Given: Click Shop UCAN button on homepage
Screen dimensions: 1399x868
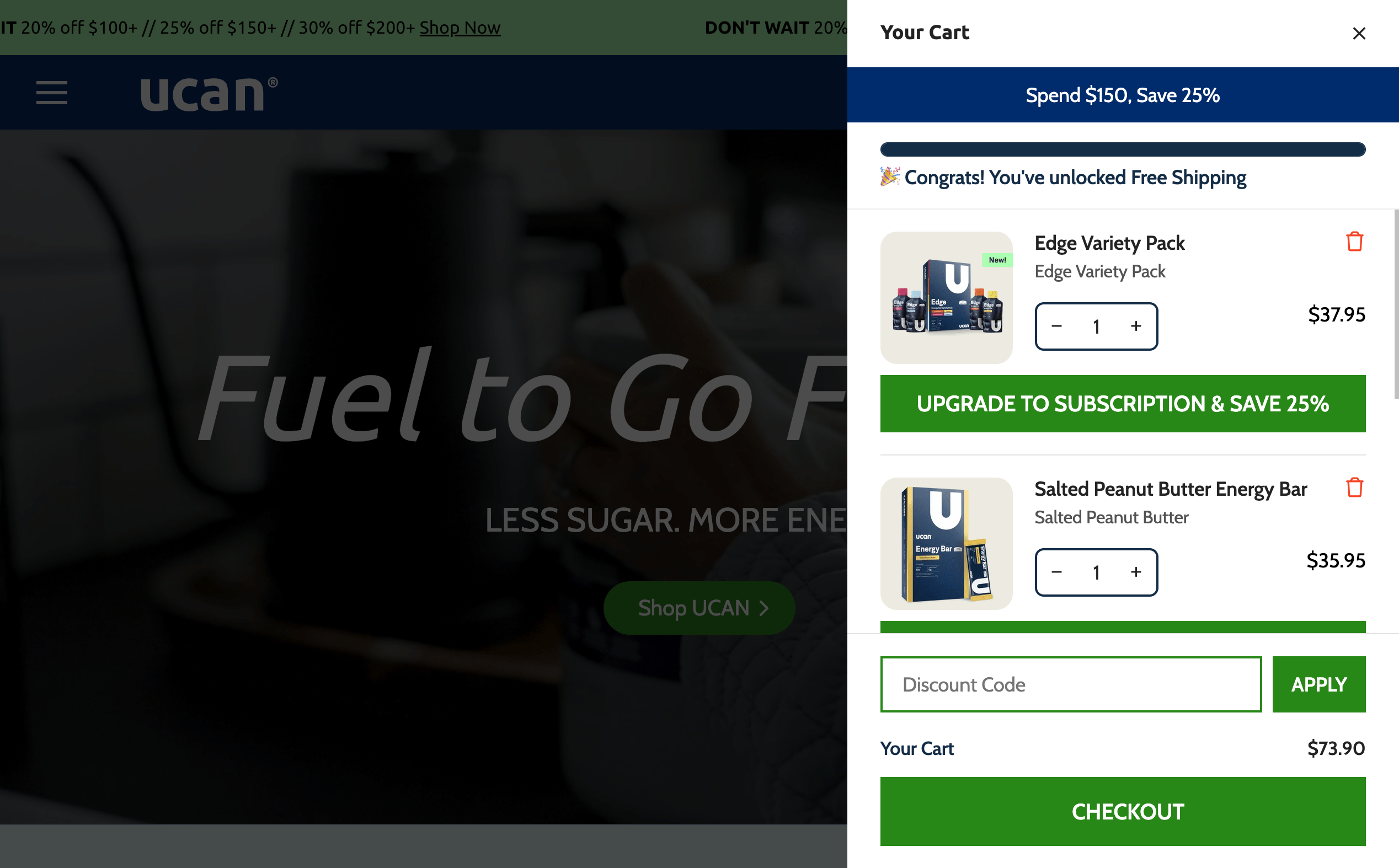Looking at the screenshot, I should click(x=699, y=606).
